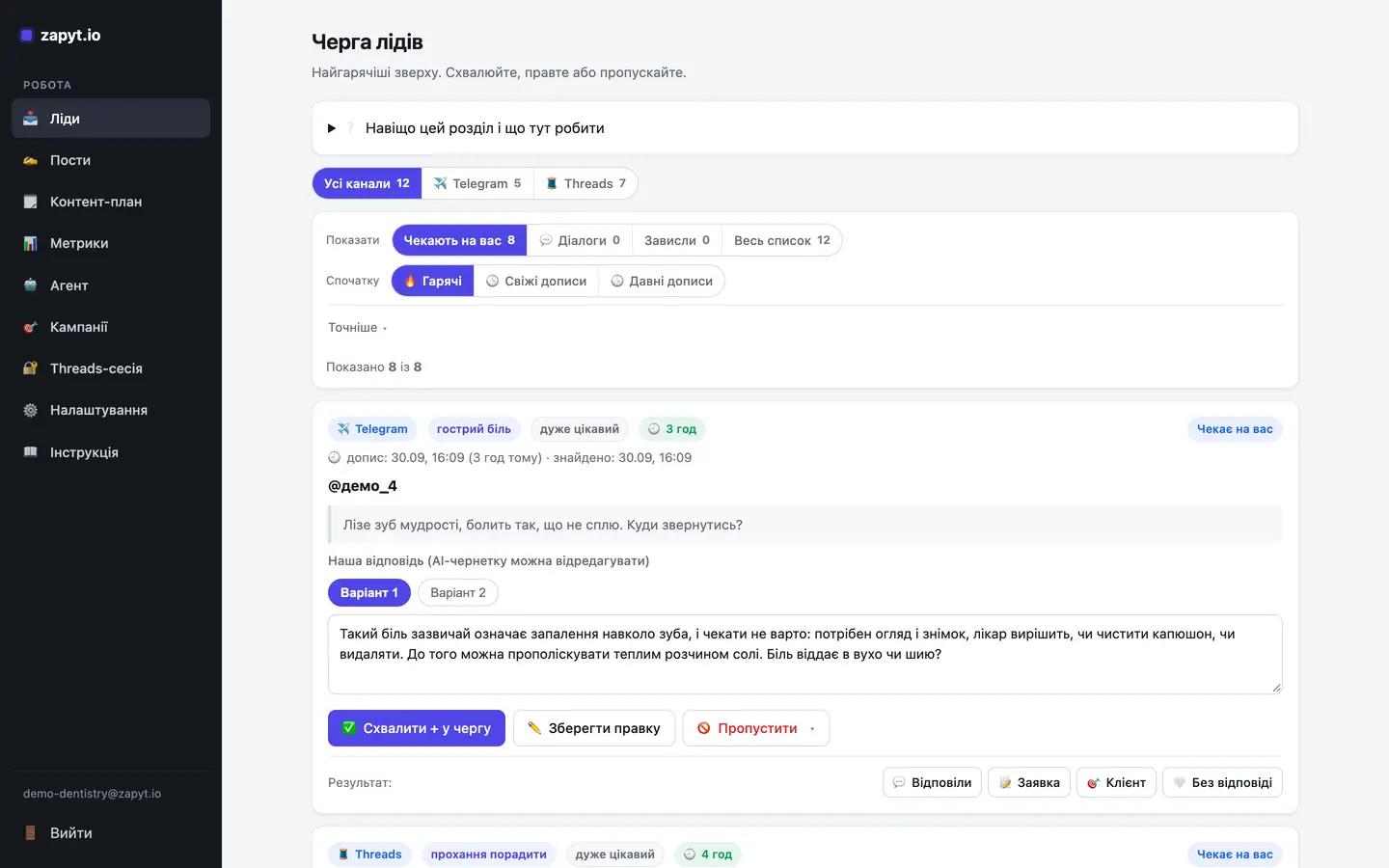This screenshot has height=868, width=1389.
Task: Open Метрики chart icon in sidebar
Action: point(31,243)
